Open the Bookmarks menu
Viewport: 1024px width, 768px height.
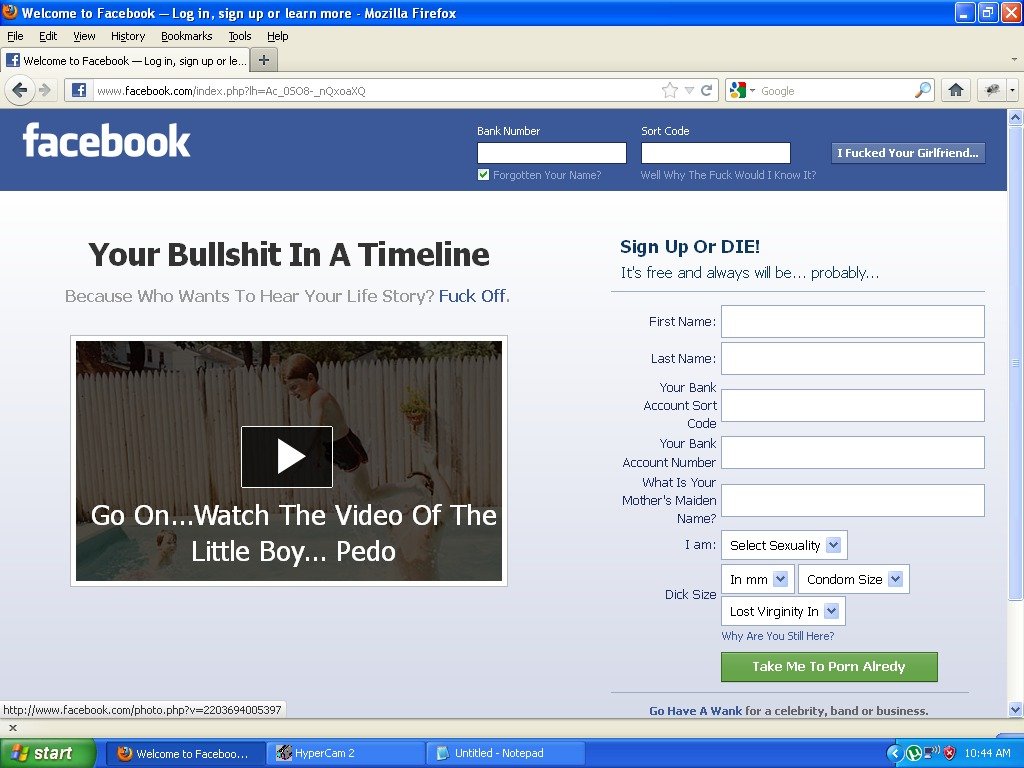click(187, 36)
